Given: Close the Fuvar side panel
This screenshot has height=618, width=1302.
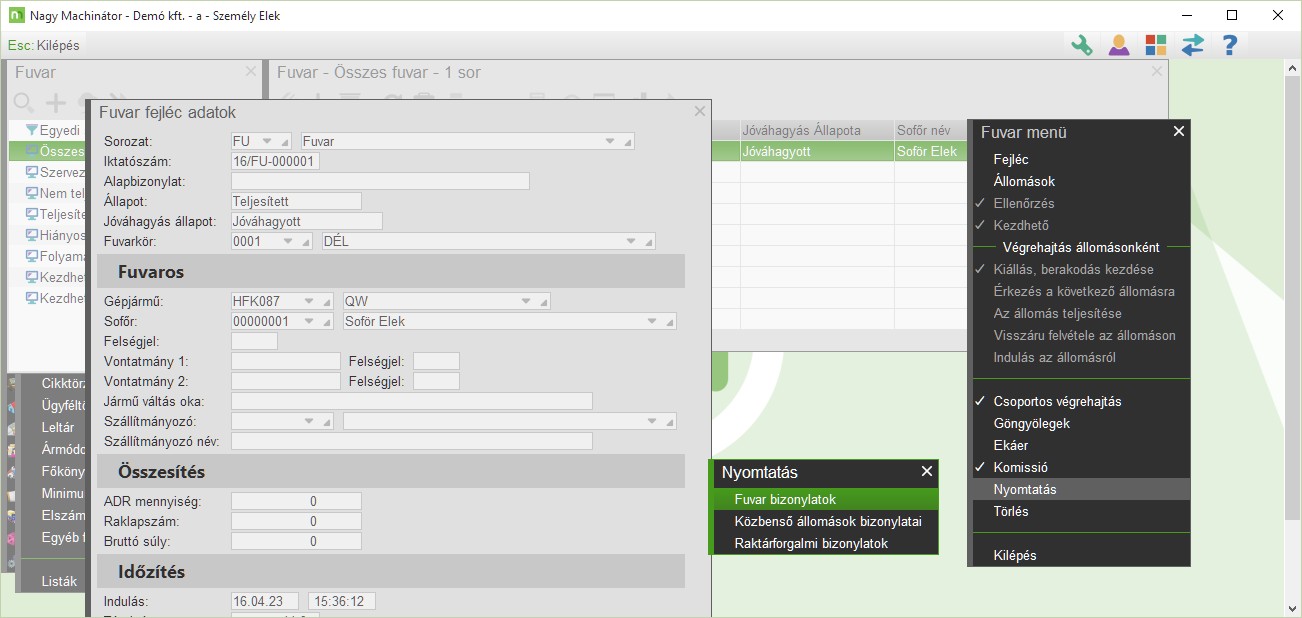Looking at the screenshot, I should (250, 72).
